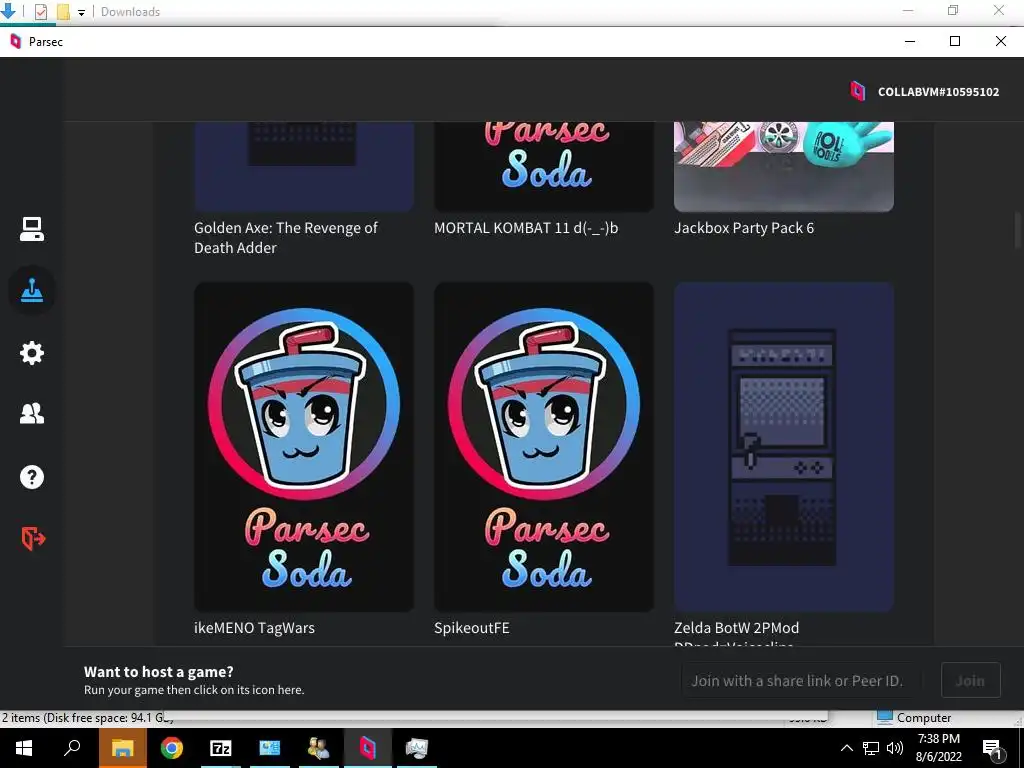Open File Explorer from the taskbar
1024x768 pixels.
click(122, 748)
